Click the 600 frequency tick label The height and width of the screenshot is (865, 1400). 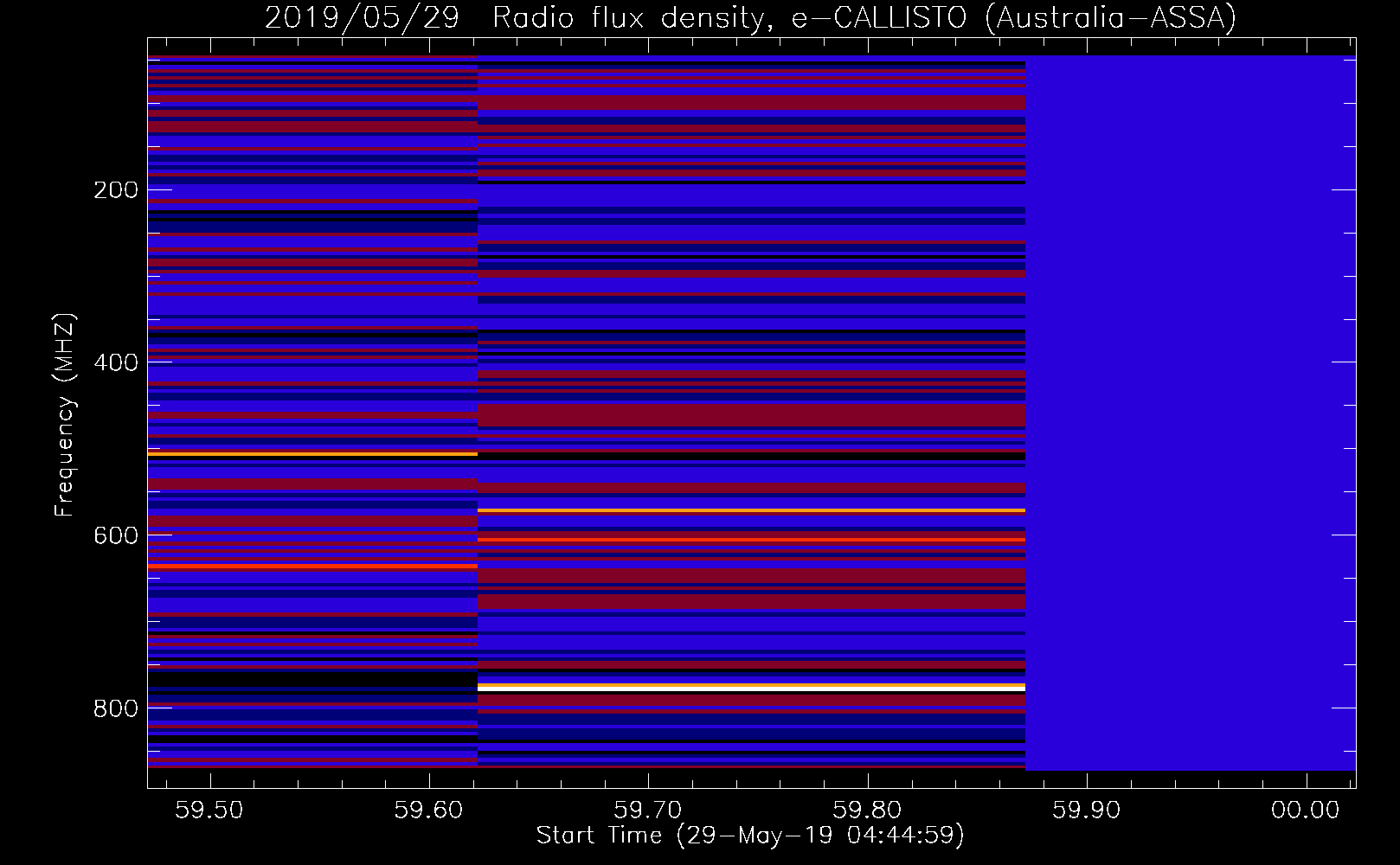point(116,535)
